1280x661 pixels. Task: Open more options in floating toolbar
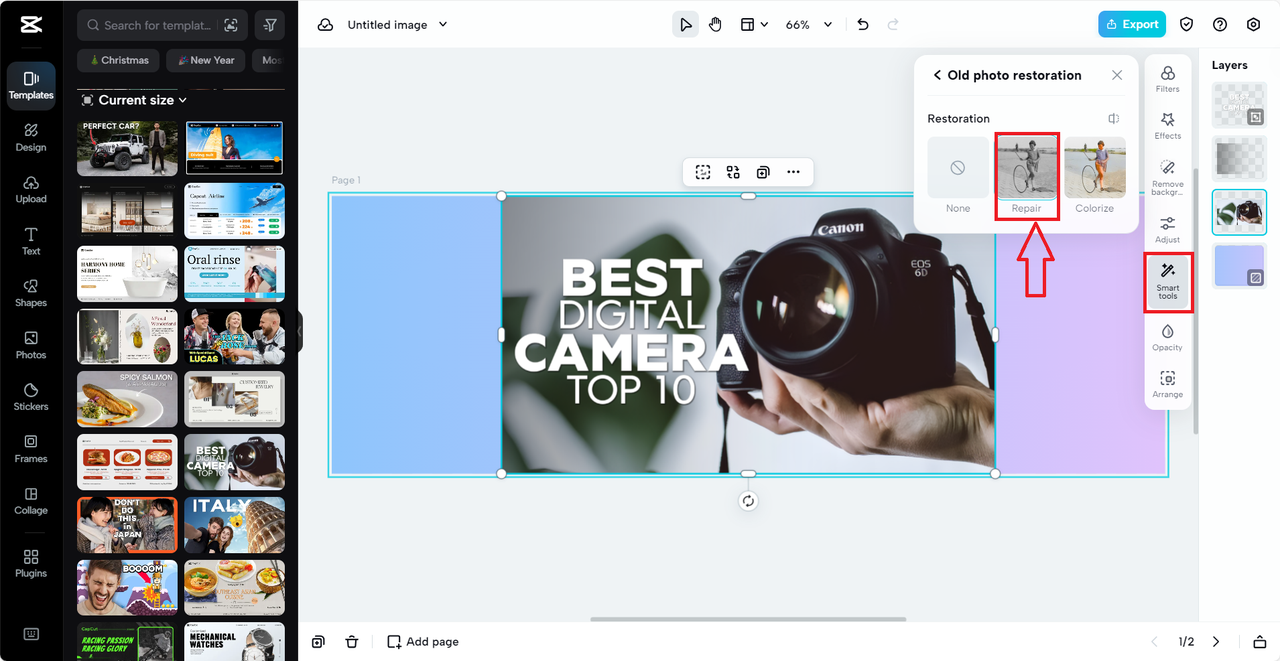[x=793, y=172]
